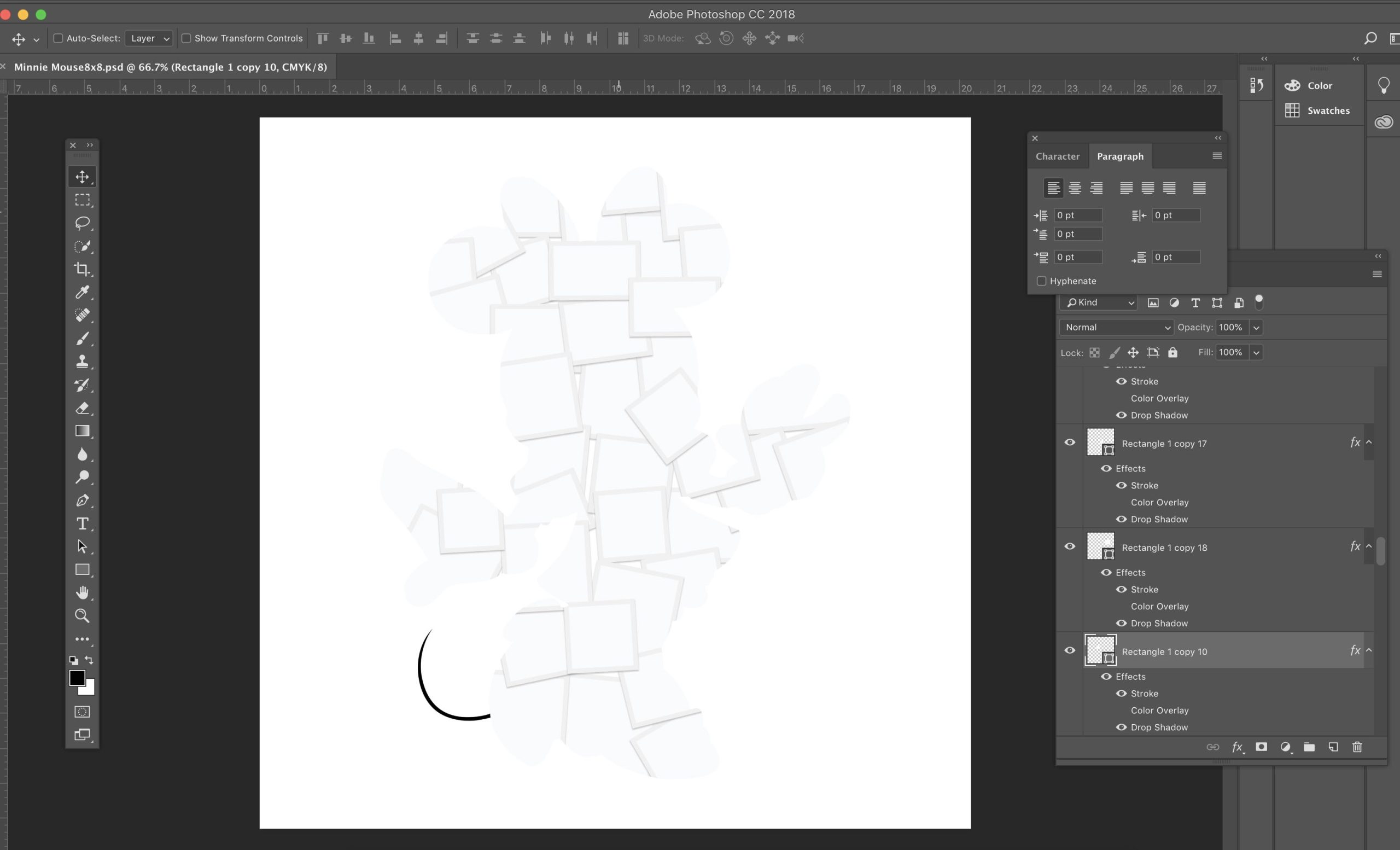Open the Move tool preset picker arrow
The image size is (1400, 850).
point(36,39)
